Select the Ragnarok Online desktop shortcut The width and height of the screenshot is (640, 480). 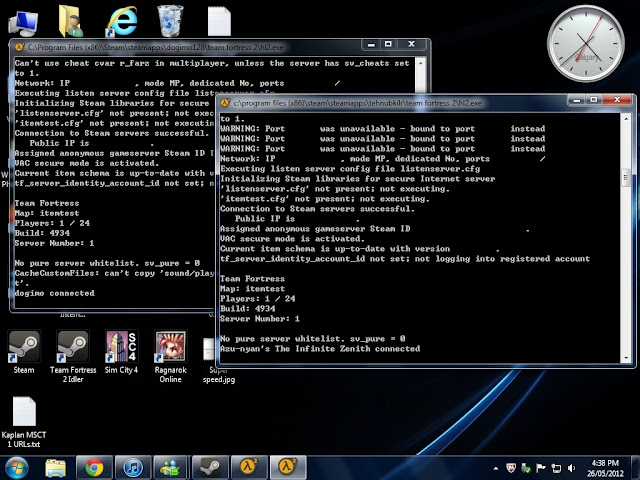tap(170, 356)
